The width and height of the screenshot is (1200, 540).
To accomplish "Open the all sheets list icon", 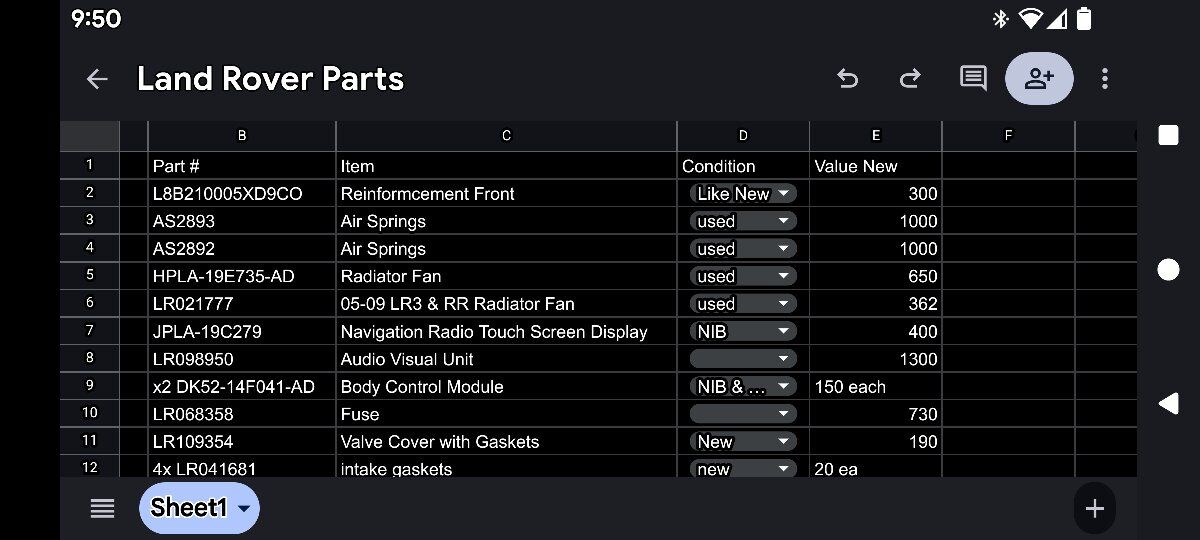I will click(x=102, y=508).
